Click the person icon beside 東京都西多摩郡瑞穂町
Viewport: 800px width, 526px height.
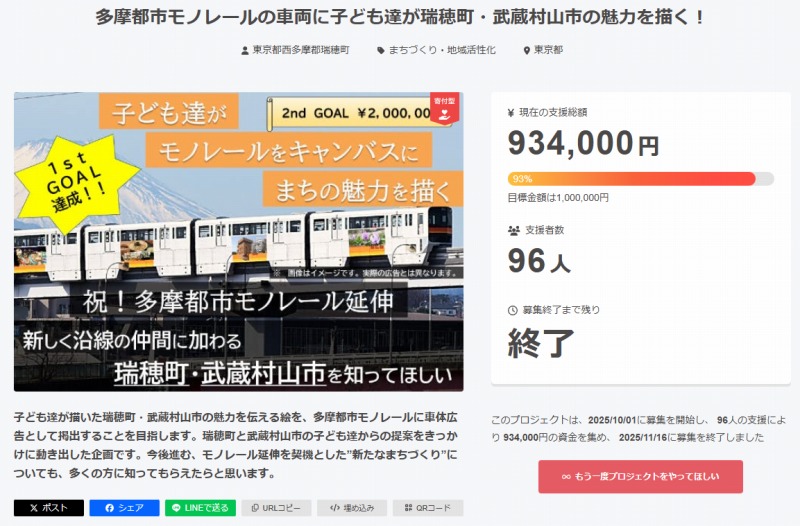click(x=245, y=50)
